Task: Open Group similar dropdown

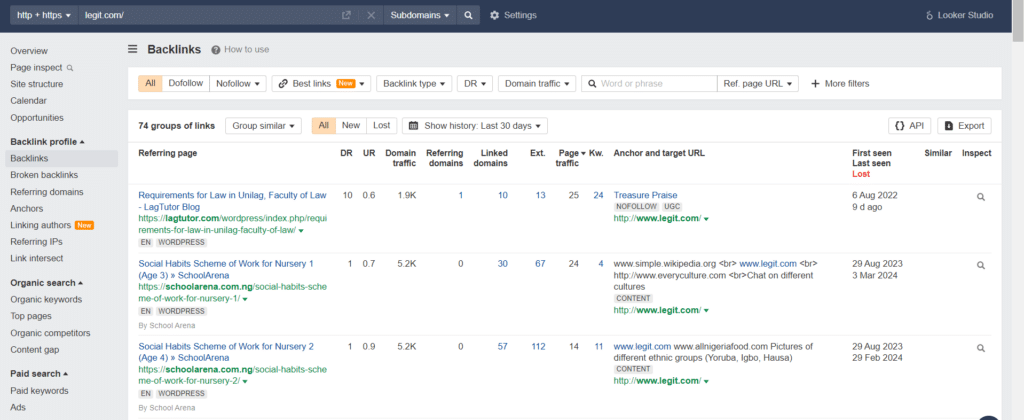Action: (x=263, y=126)
